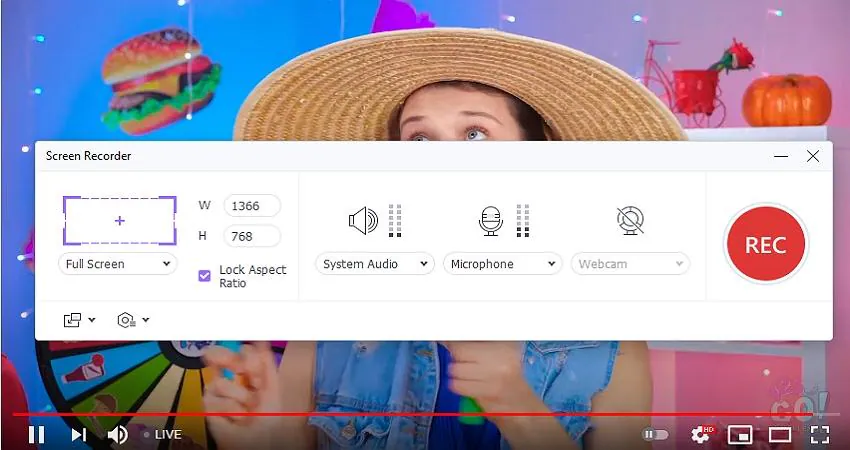Click the microphone level meter
The image size is (850, 450).
click(x=523, y=221)
